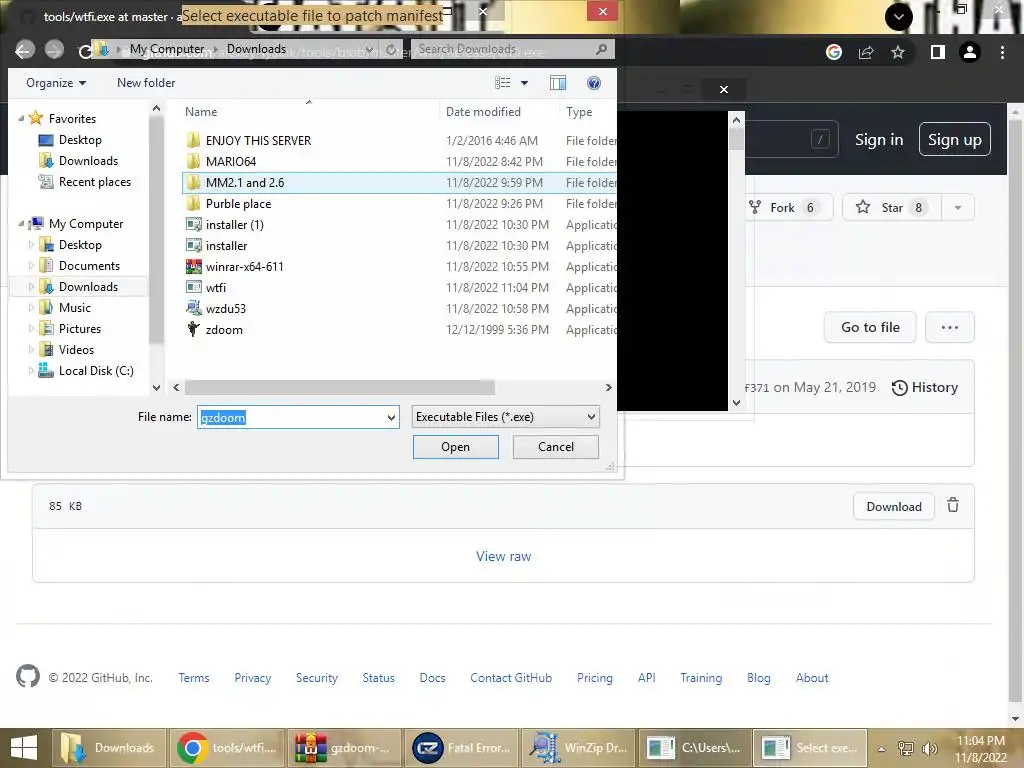Image resolution: width=1024 pixels, height=768 pixels.
Task: Click the New folder button
Action: click(146, 83)
